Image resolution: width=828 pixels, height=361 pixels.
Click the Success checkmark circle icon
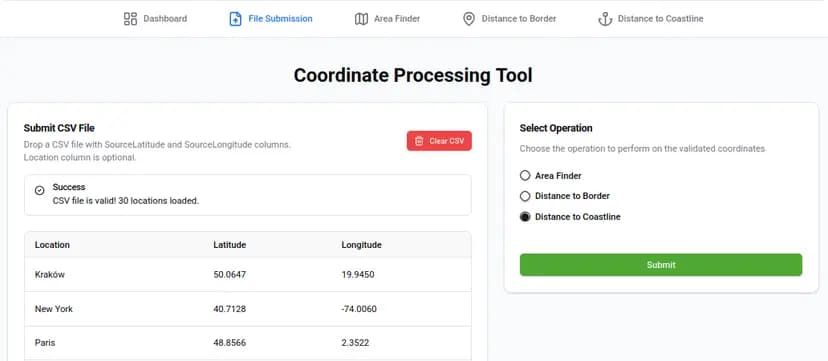pos(39,191)
